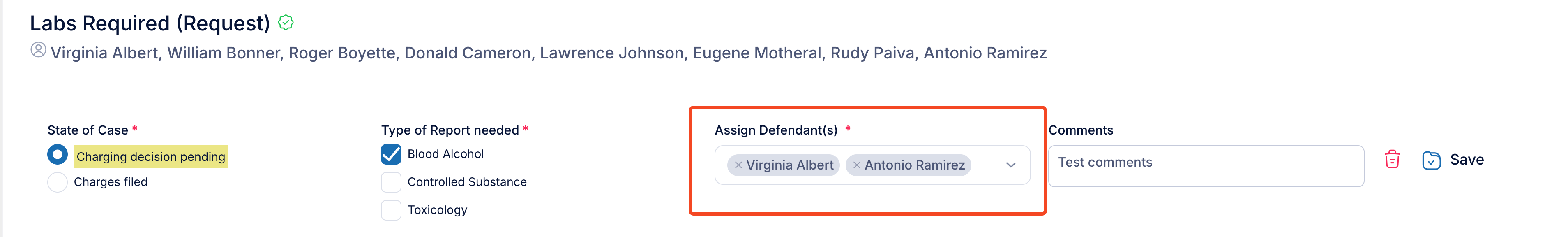Expand the Assign Defendant(s) dropdown arrow
1568x237 pixels.
(x=1011, y=165)
